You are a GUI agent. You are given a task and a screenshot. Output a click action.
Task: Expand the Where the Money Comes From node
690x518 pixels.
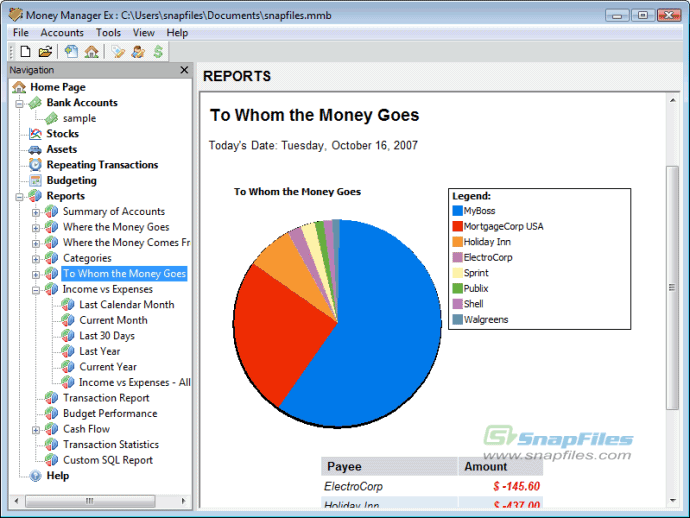pos(36,243)
